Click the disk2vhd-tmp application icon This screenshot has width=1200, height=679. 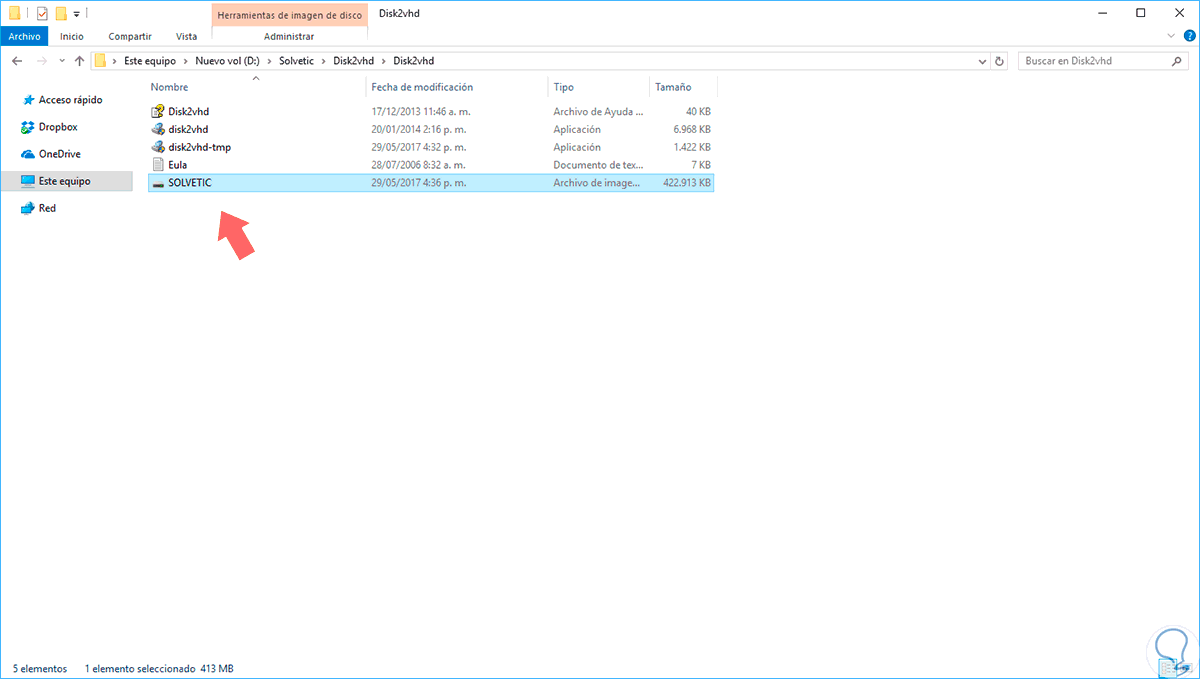[158, 147]
